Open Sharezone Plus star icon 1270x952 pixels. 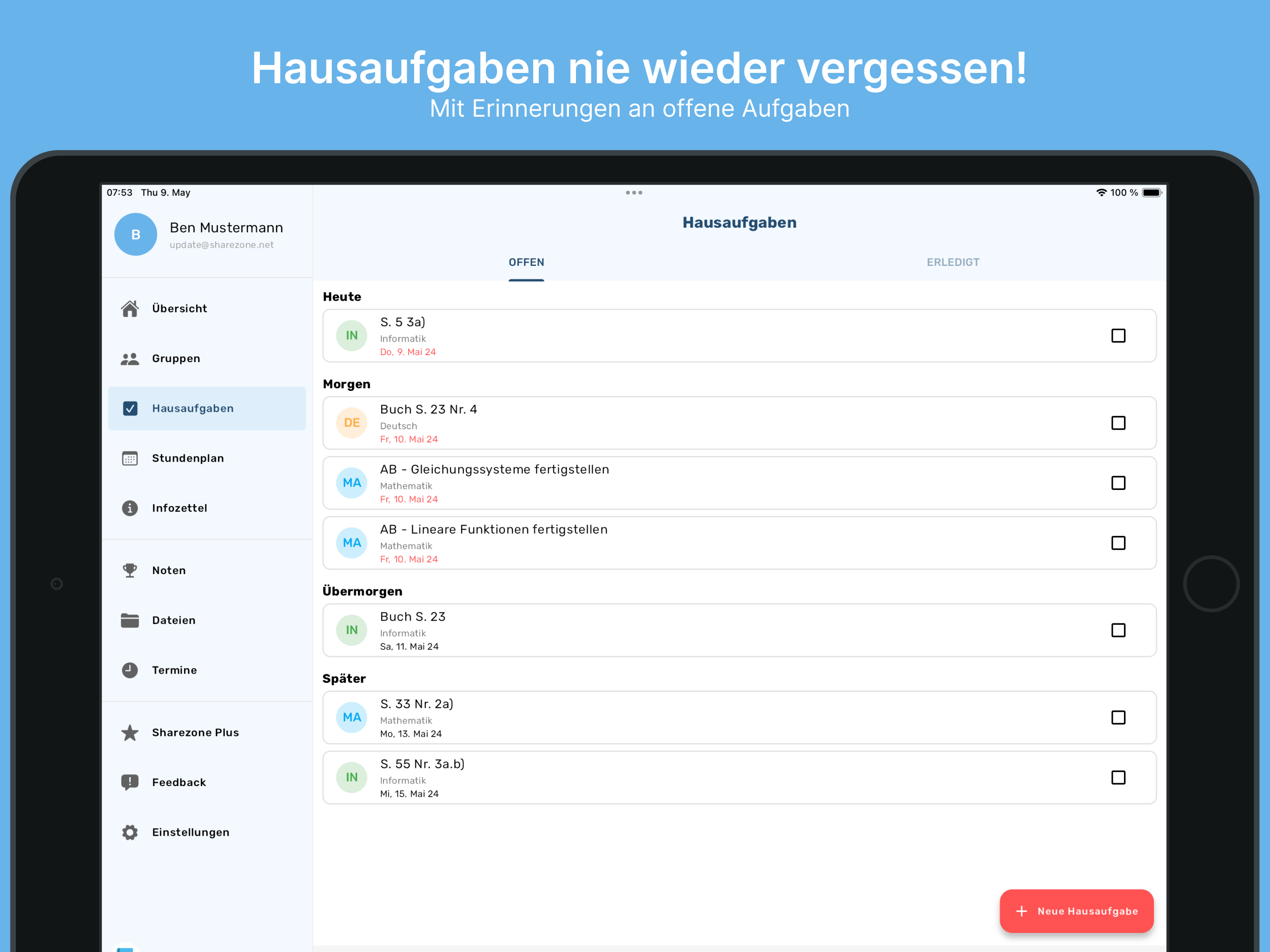click(130, 733)
